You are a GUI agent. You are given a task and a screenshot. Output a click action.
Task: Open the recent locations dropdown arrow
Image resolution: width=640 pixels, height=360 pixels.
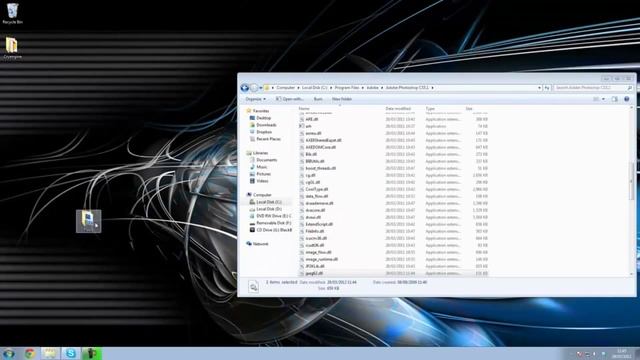pos(261,88)
